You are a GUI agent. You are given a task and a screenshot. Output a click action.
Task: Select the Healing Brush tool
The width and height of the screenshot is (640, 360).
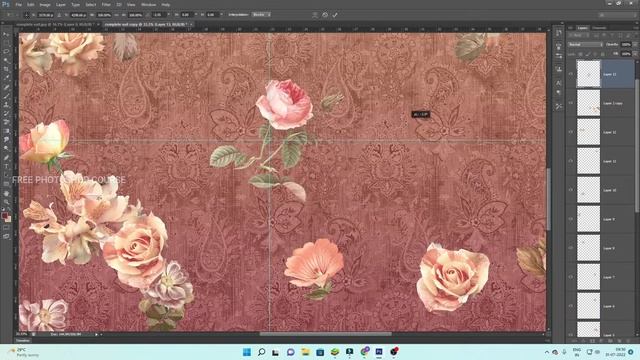tap(6, 87)
